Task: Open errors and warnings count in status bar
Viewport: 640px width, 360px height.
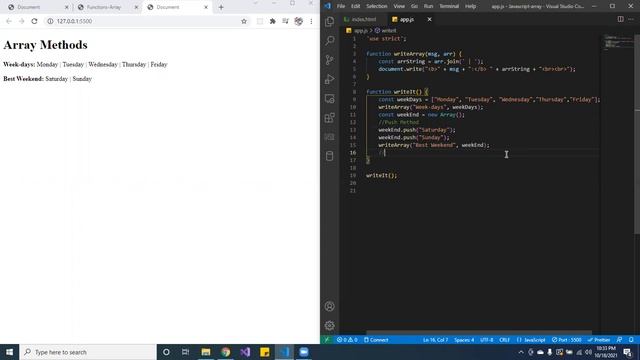Action: click(347, 340)
